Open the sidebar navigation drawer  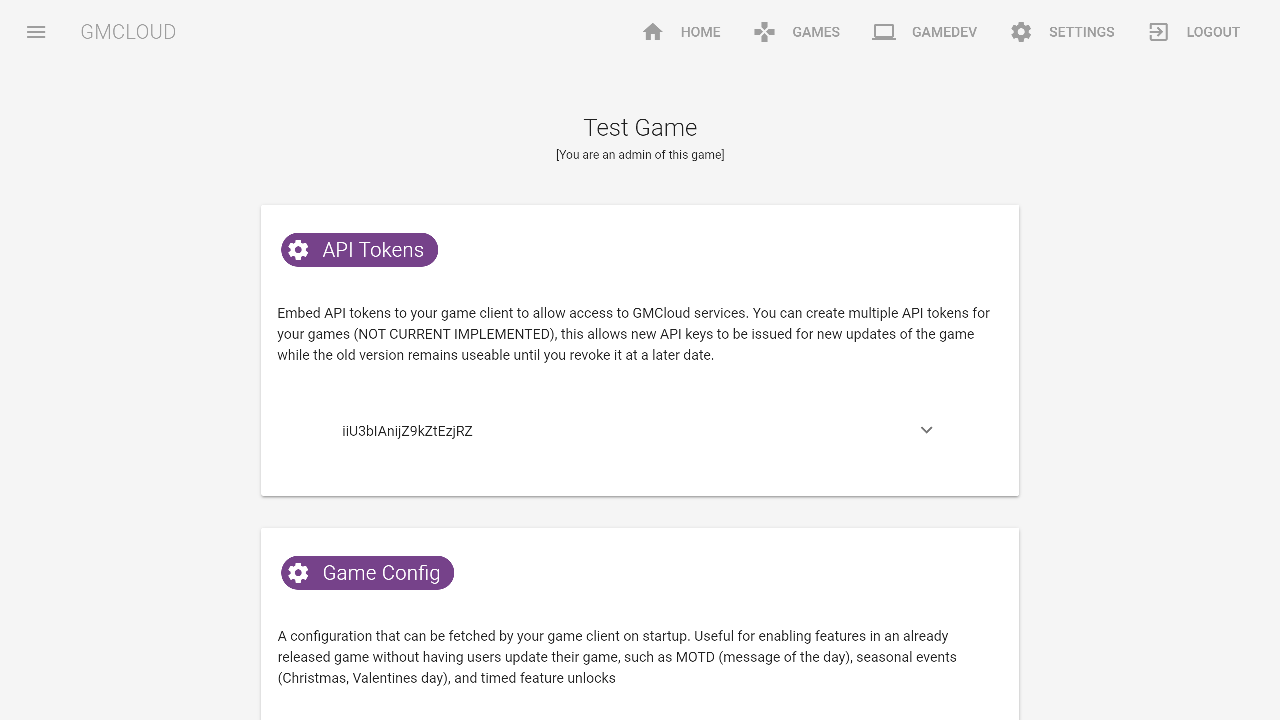coord(36,31)
